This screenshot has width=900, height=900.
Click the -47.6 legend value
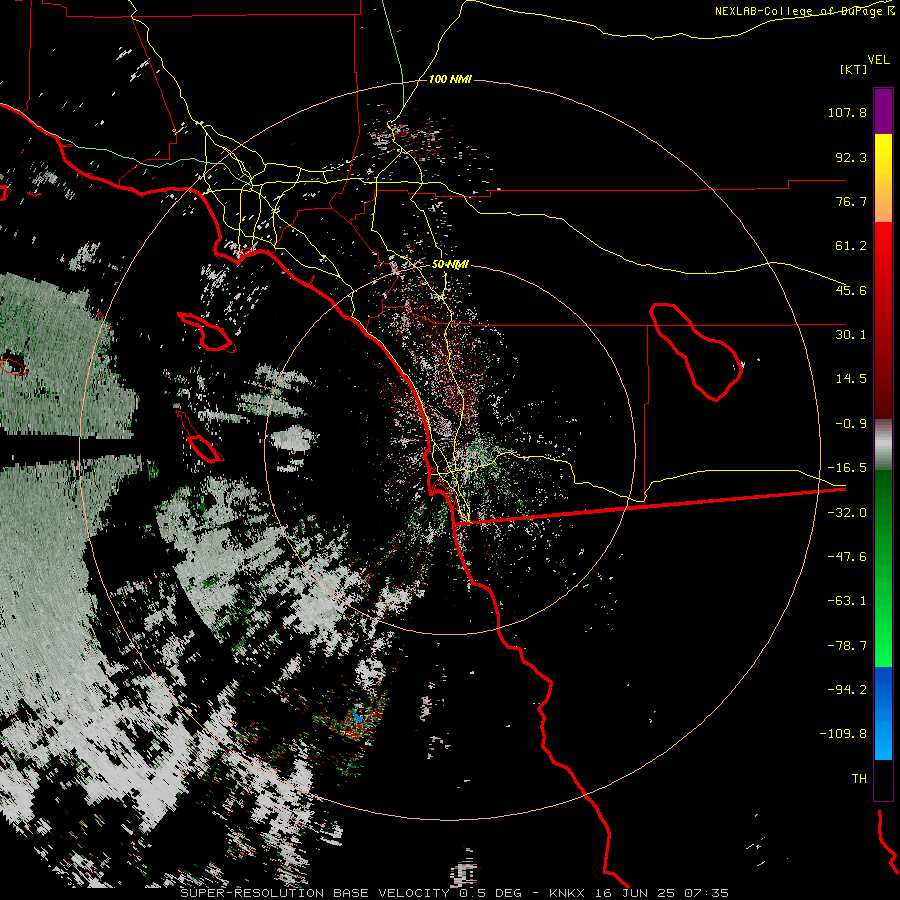[x=847, y=557]
